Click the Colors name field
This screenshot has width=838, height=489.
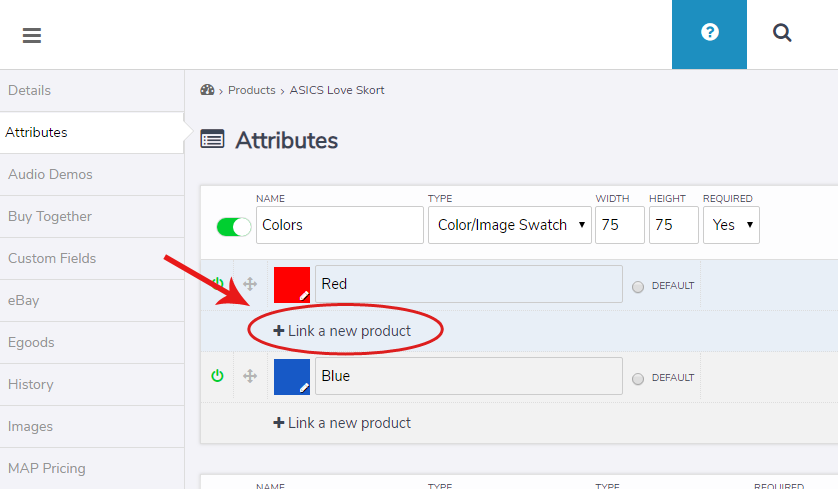340,225
